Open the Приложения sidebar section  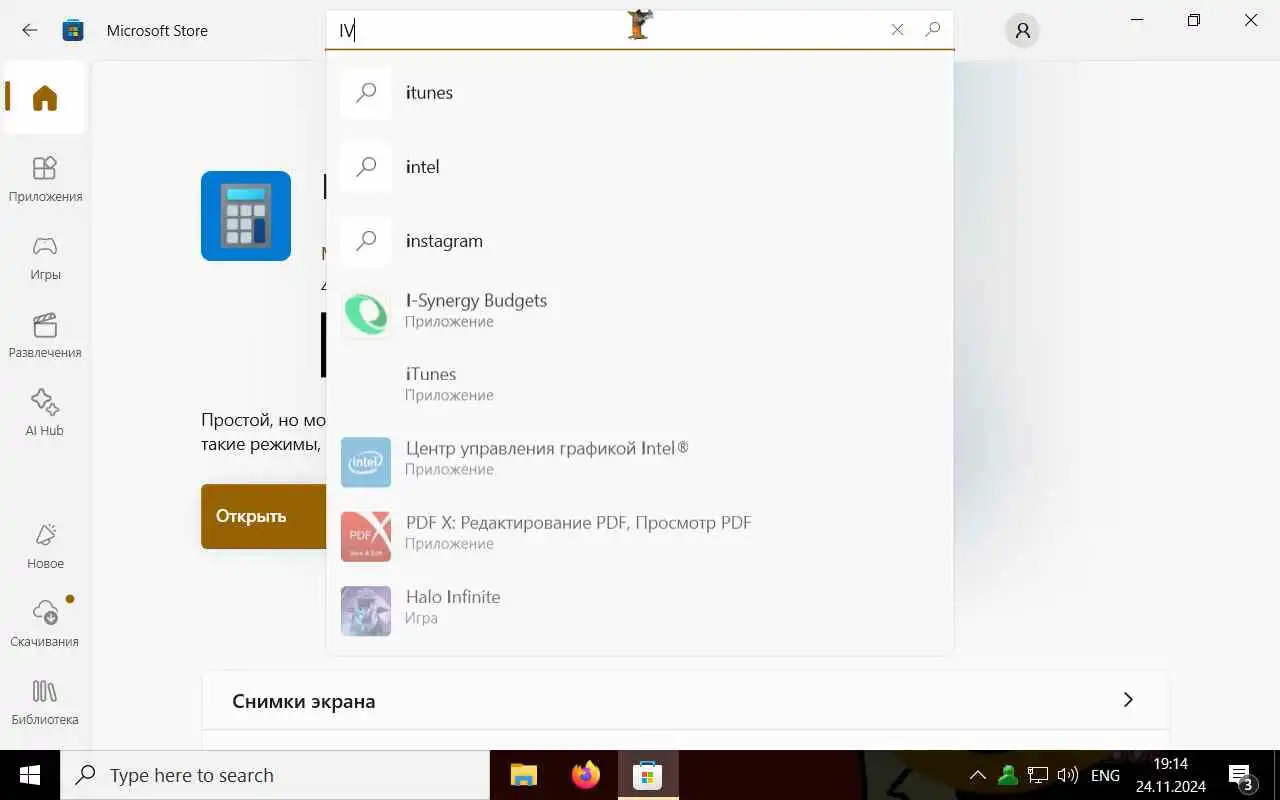[45, 180]
